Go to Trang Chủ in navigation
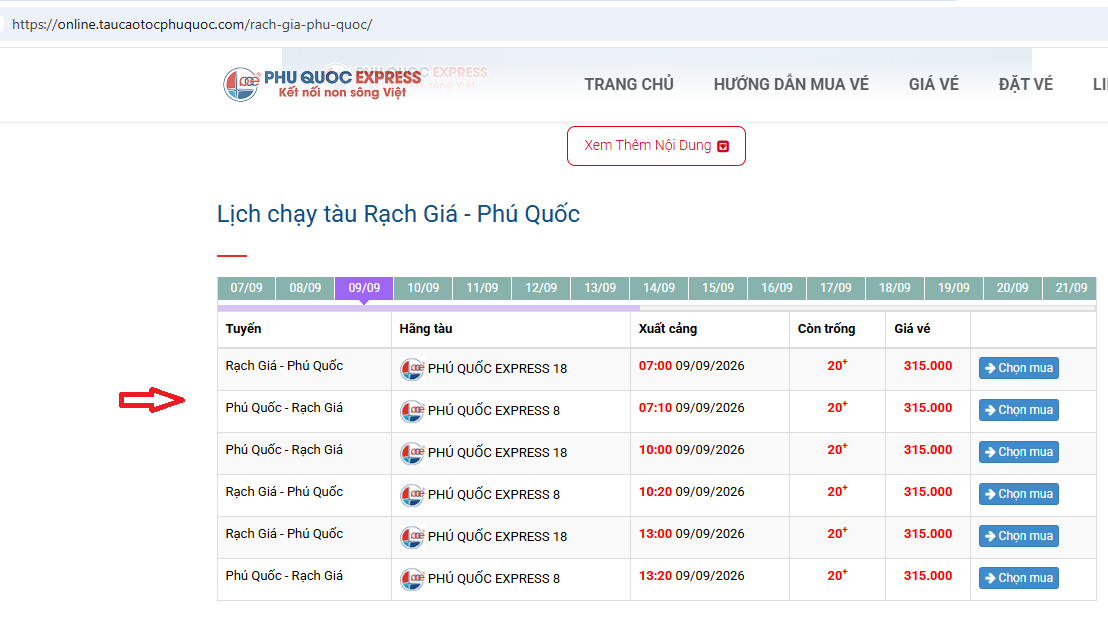The height and width of the screenshot is (643, 1108). click(x=629, y=85)
